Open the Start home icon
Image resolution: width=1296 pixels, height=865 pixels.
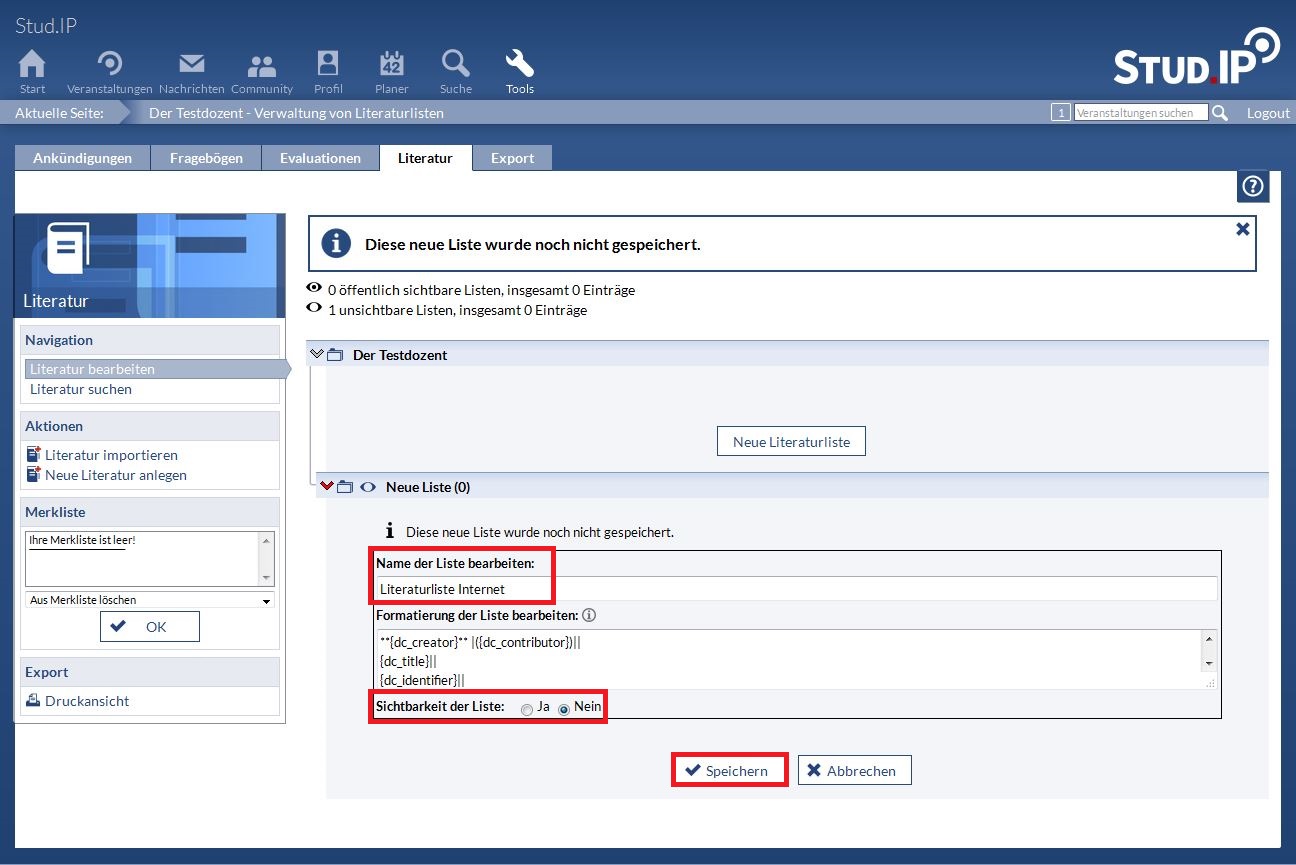pos(32,65)
